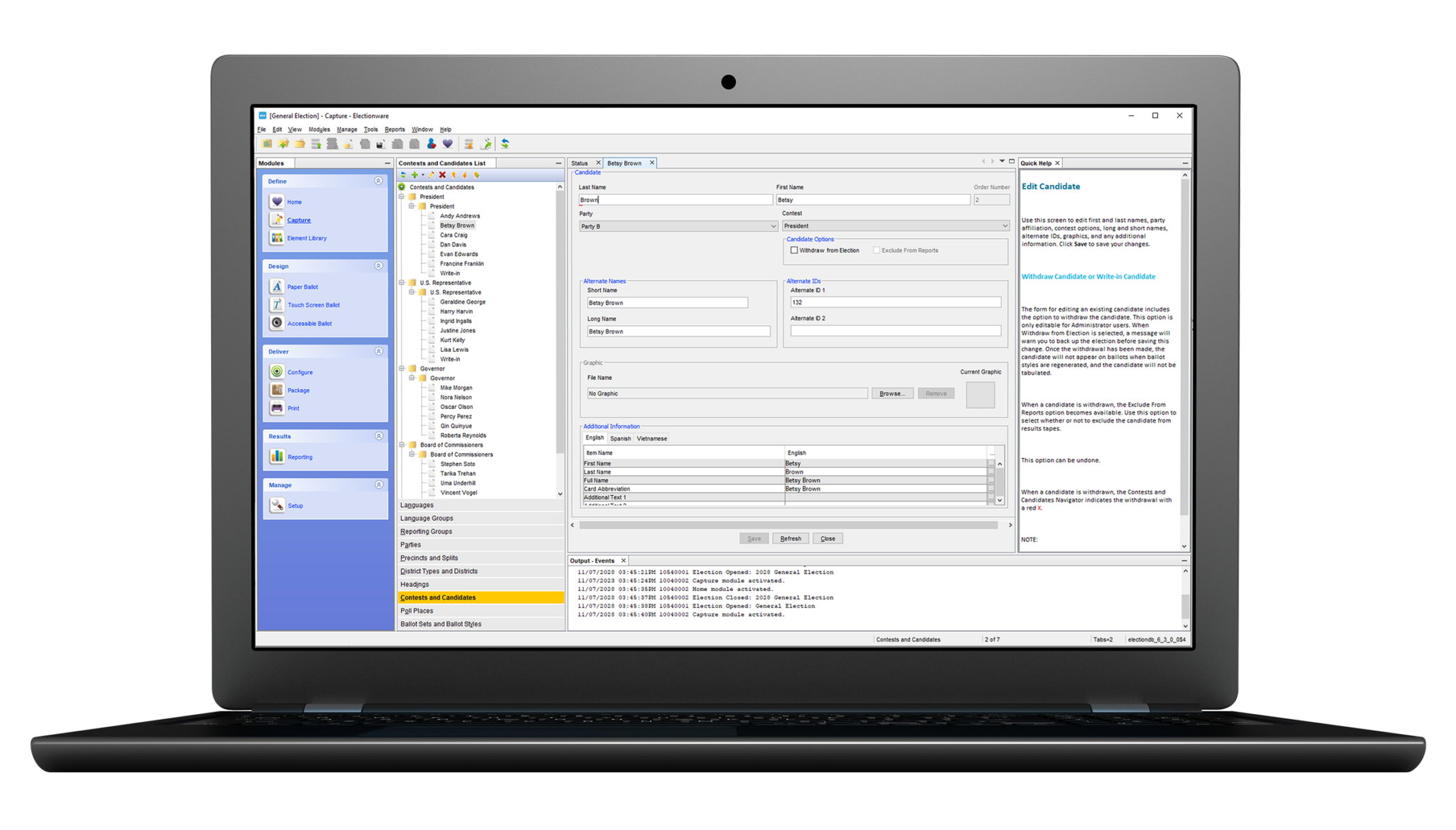
Task: Click the Browse button for candidate graphic
Action: (x=892, y=393)
